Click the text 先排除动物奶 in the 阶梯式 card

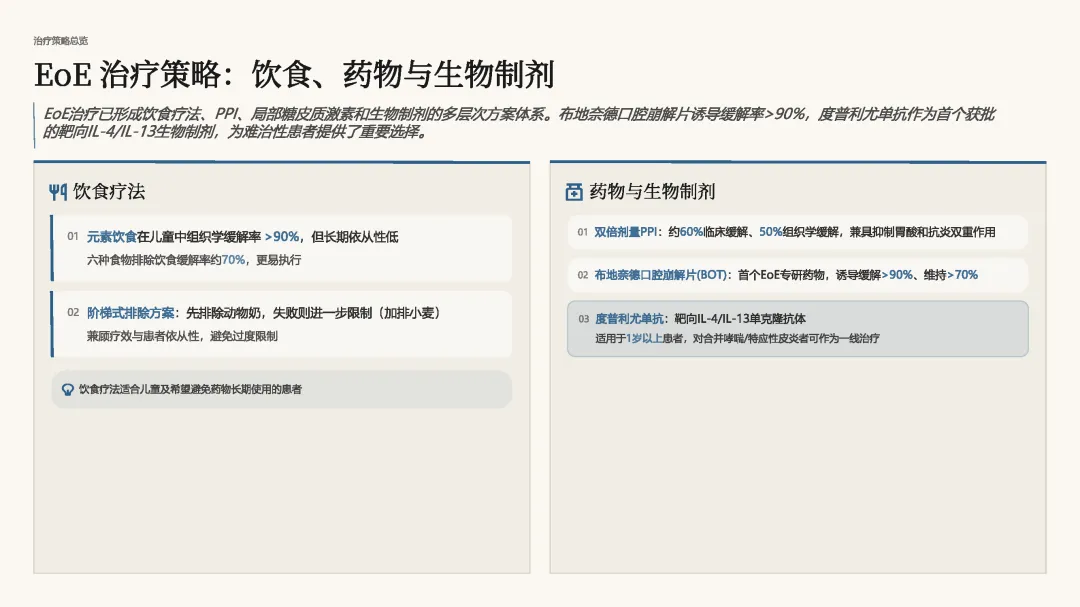click(223, 313)
